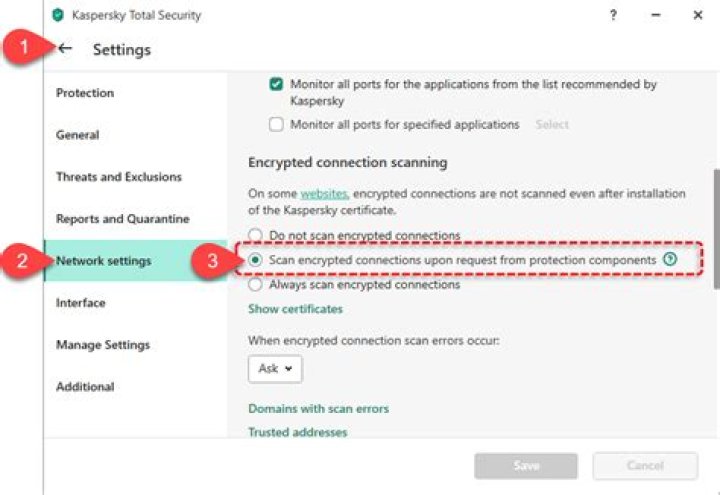
Task: Open the Ask dropdown for scan errors
Action: click(275, 369)
